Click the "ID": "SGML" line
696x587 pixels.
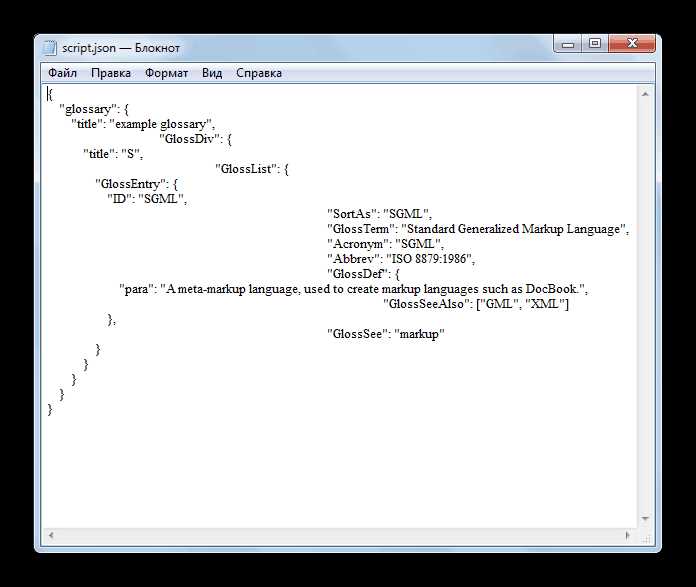tap(147, 199)
